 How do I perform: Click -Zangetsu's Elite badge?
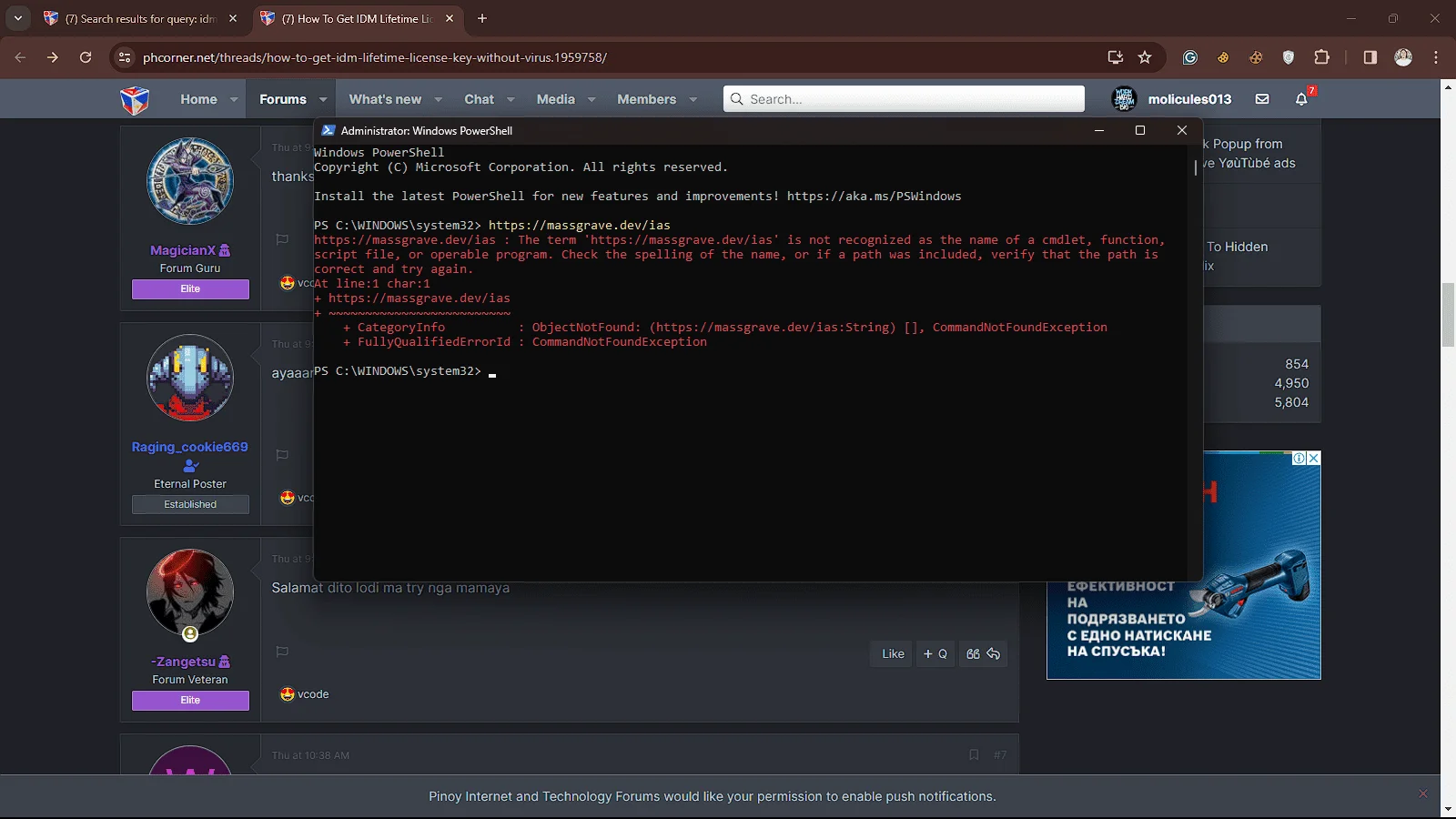coord(190,700)
